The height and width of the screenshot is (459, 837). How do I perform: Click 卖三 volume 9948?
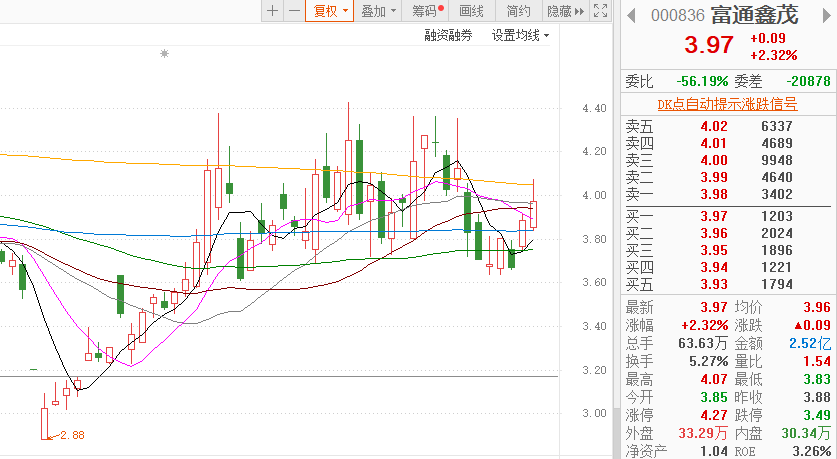point(777,161)
